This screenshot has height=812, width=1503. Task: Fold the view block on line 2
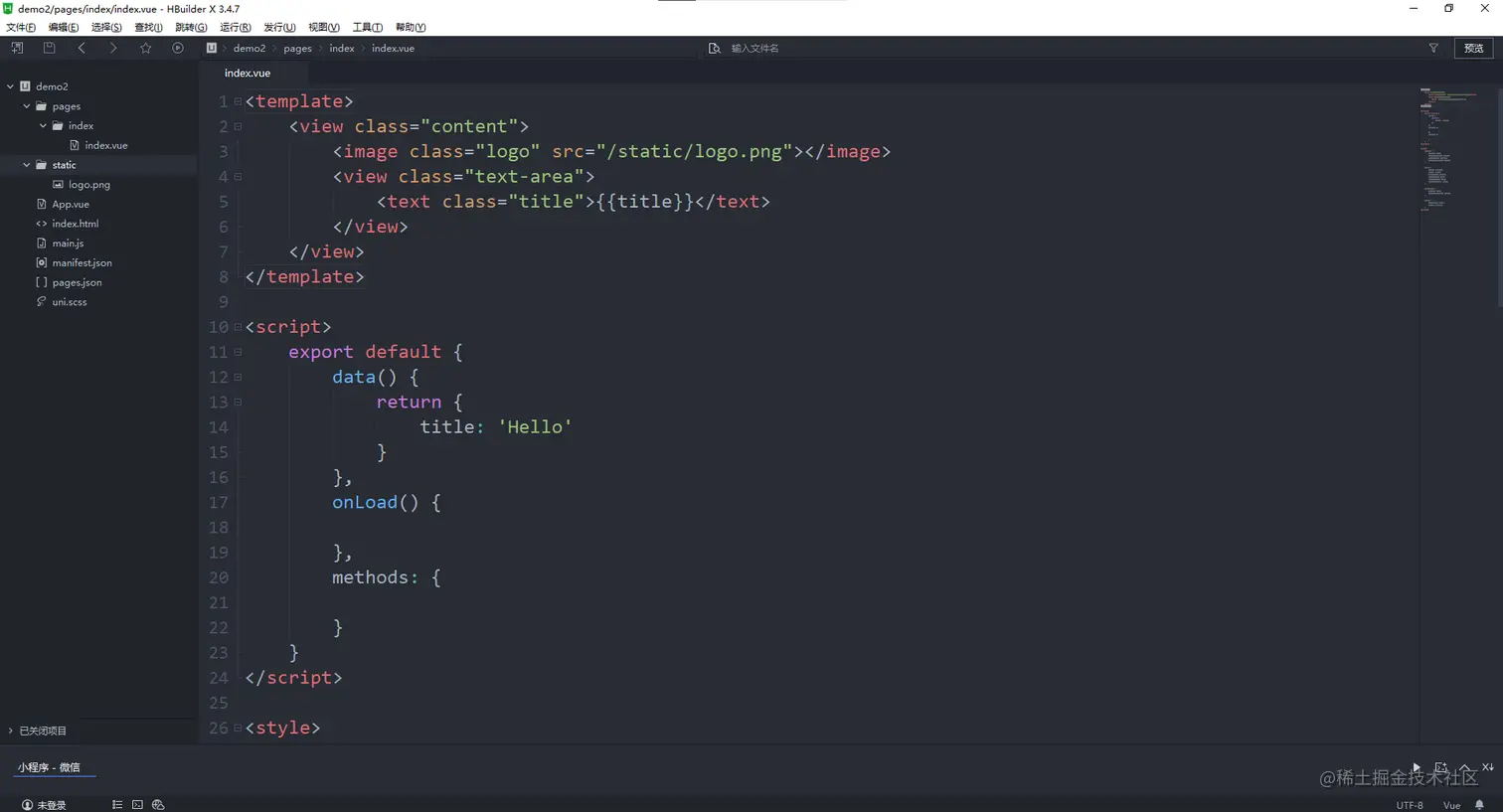point(238,126)
